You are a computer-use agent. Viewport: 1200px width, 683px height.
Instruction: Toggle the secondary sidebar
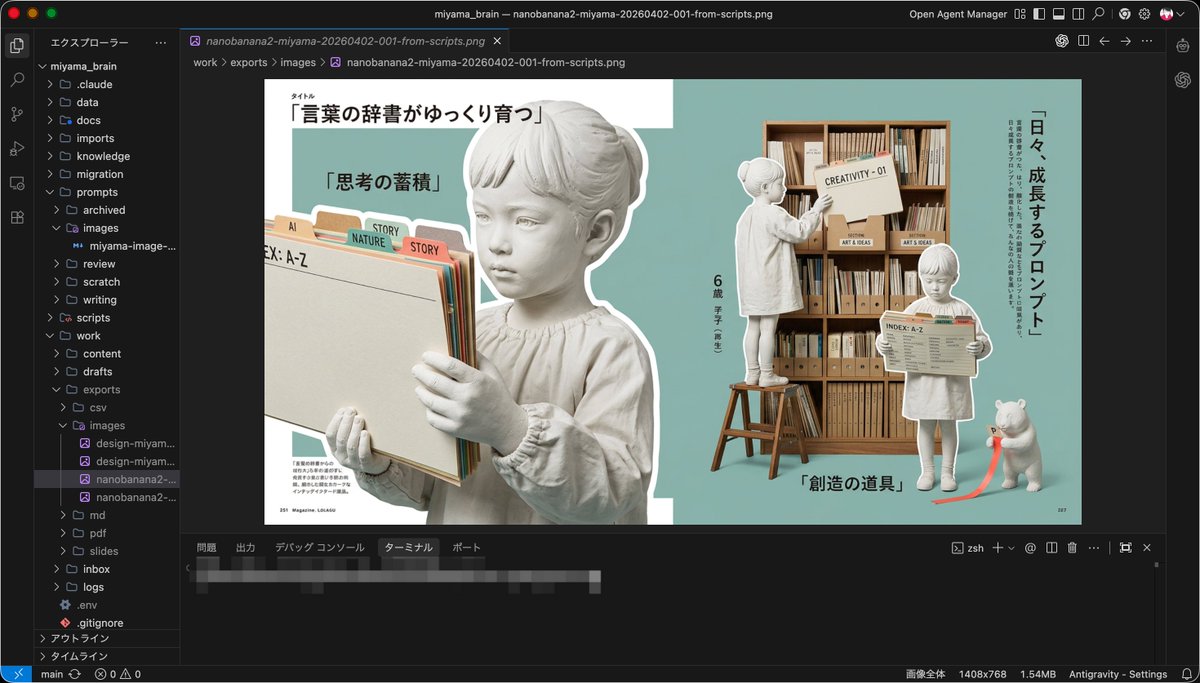pos(1078,15)
